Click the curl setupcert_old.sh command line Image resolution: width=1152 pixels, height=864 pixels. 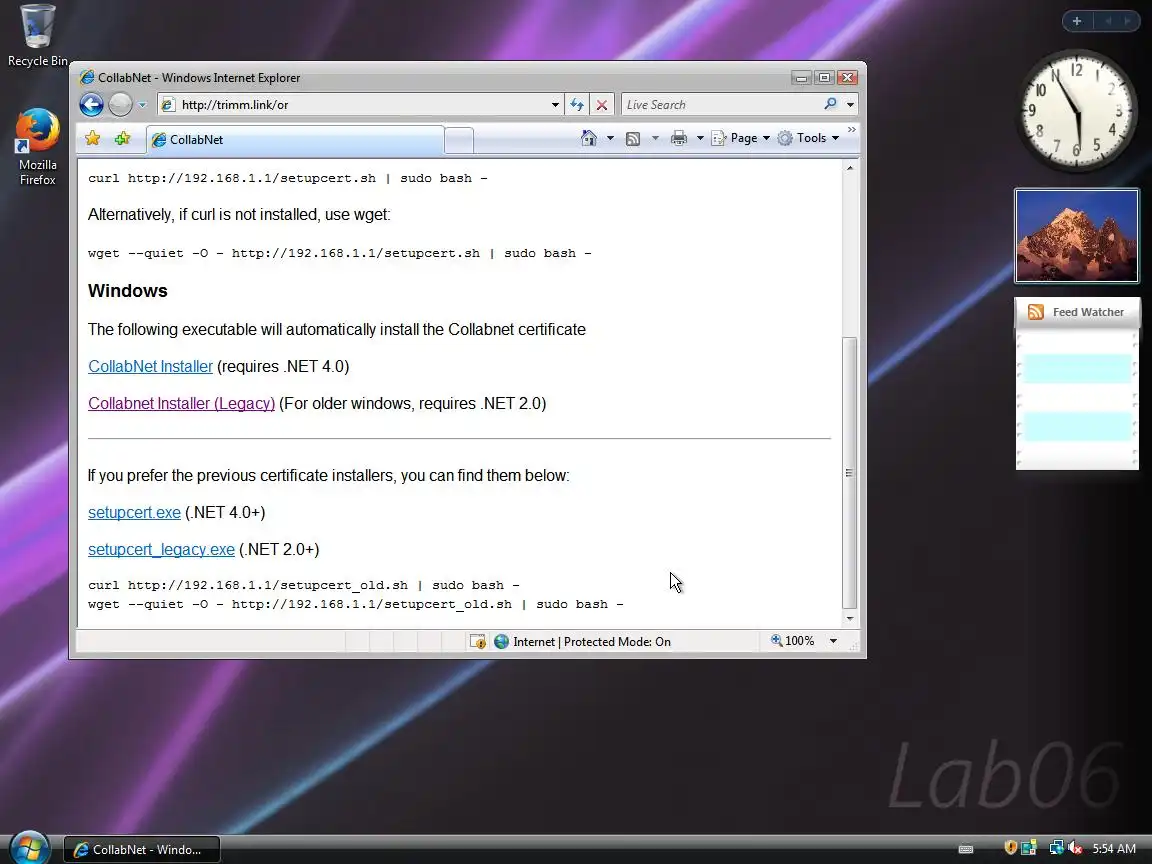(x=303, y=585)
